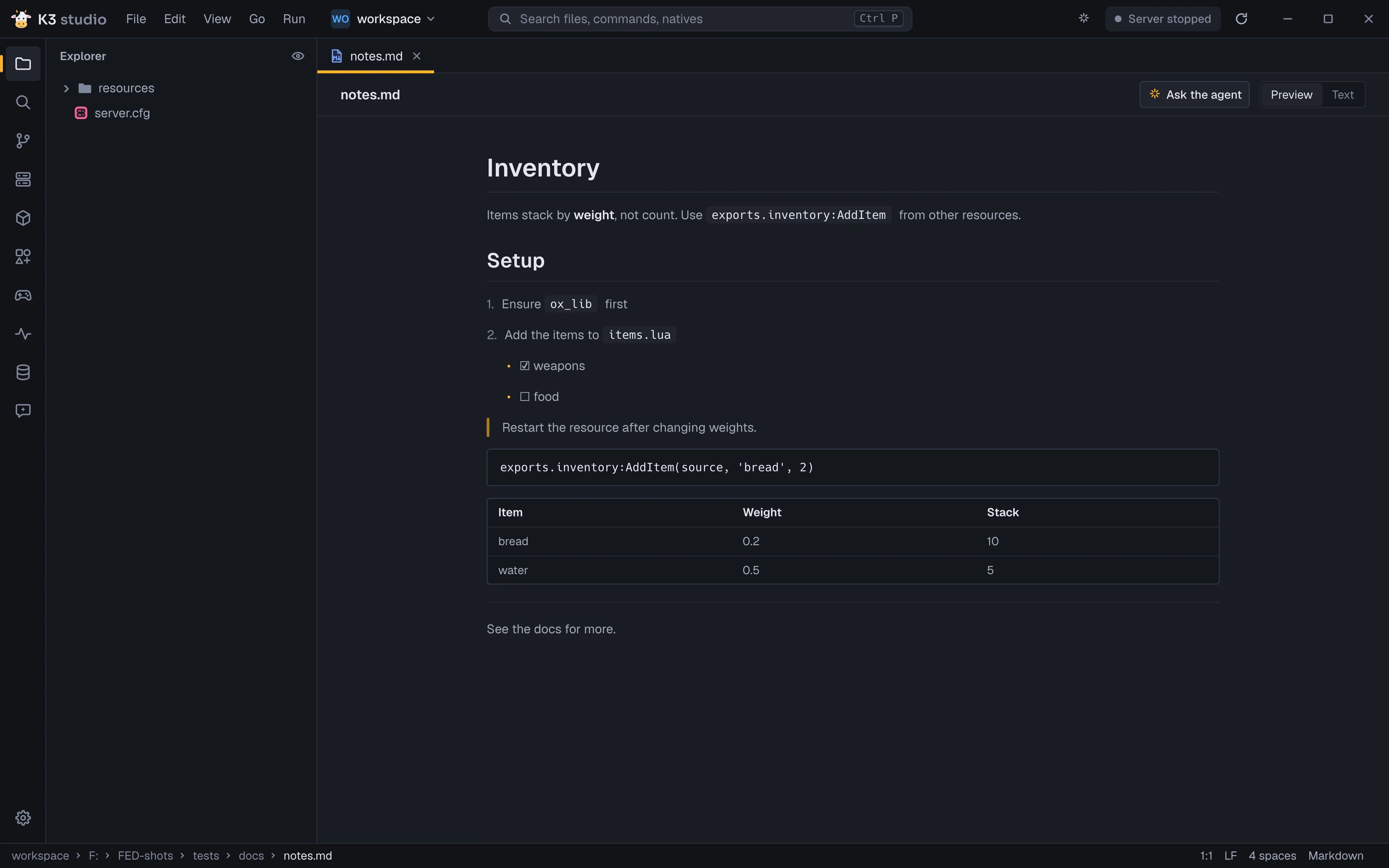This screenshot has width=1389, height=868.
Task: Switch to Preview view mode
Action: 1291,95
